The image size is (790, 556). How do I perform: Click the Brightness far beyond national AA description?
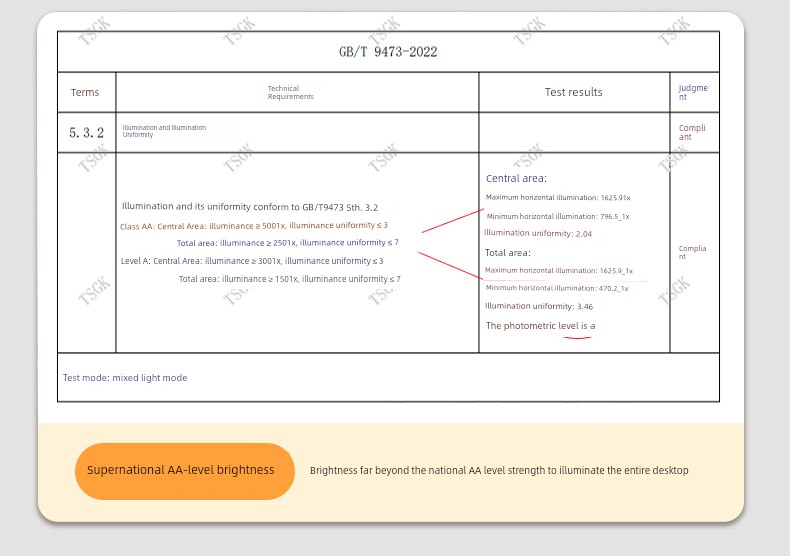click(x=499, y=470)
